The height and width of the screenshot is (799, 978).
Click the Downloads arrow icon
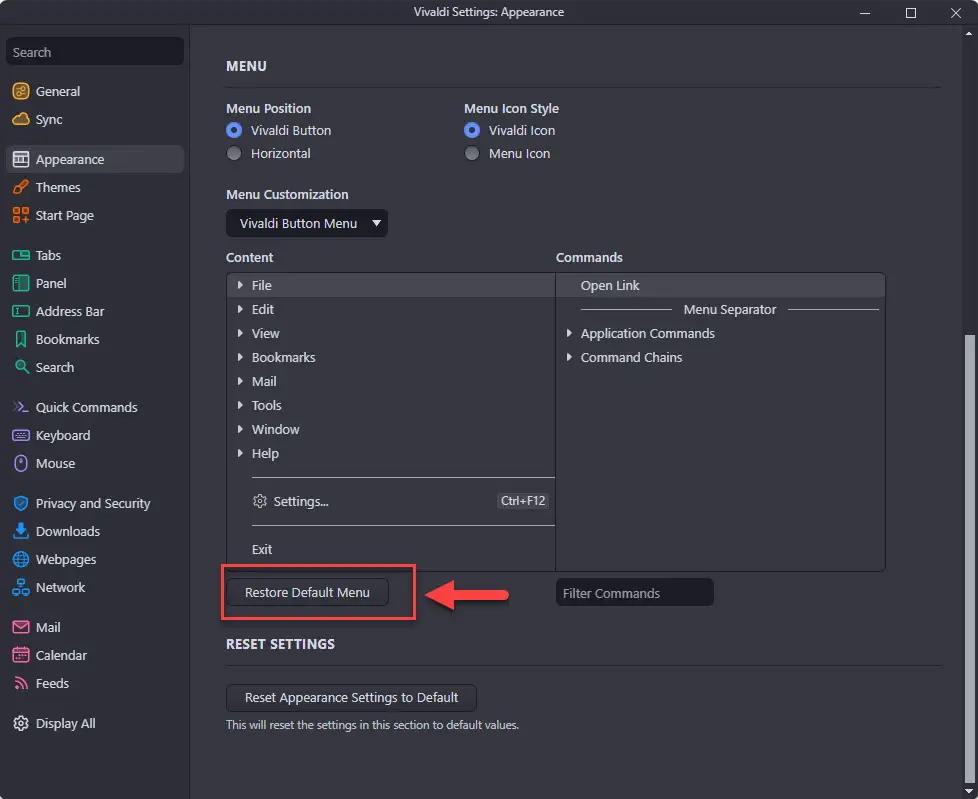[21, 531]
